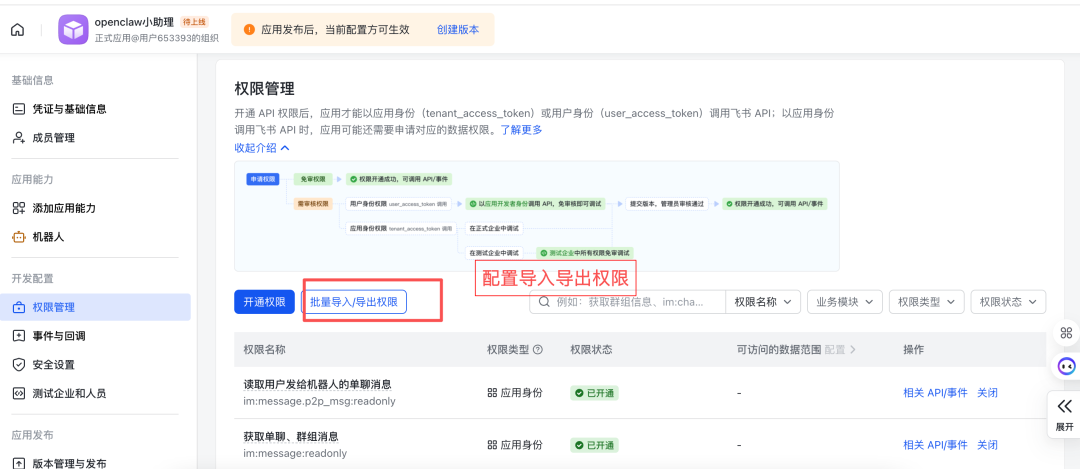This screenshot has width=1080, height=469.
Task: Open 权限名称 search-type dropdown
Action: click(x=762, y=302)
